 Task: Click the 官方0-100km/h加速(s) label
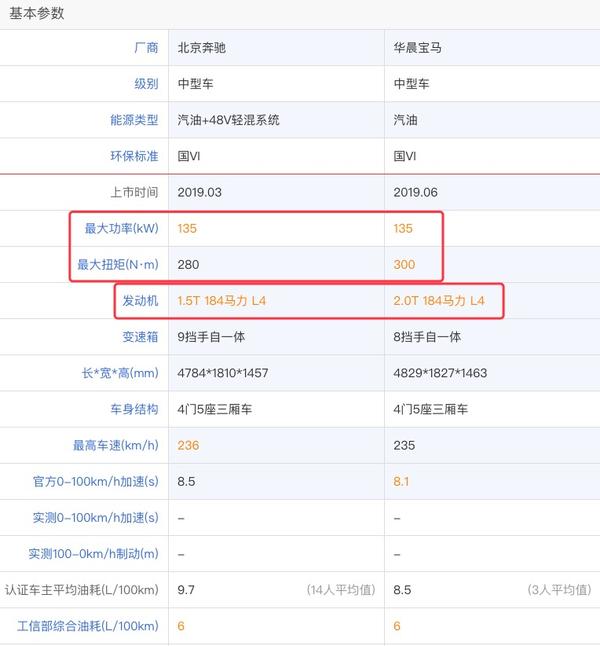[x=96, y=482]
